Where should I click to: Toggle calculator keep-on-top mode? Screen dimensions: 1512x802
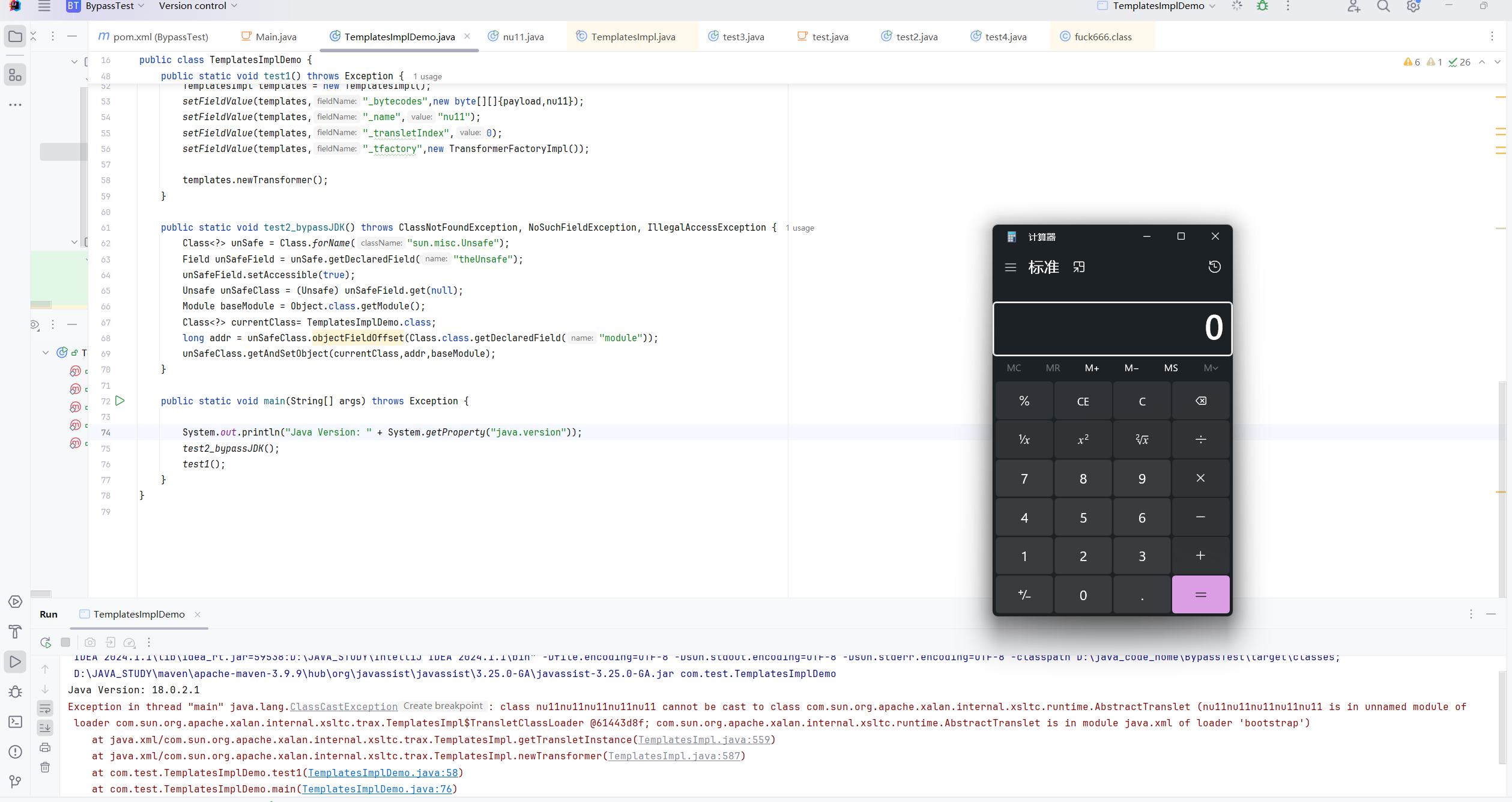point(1079,267)
